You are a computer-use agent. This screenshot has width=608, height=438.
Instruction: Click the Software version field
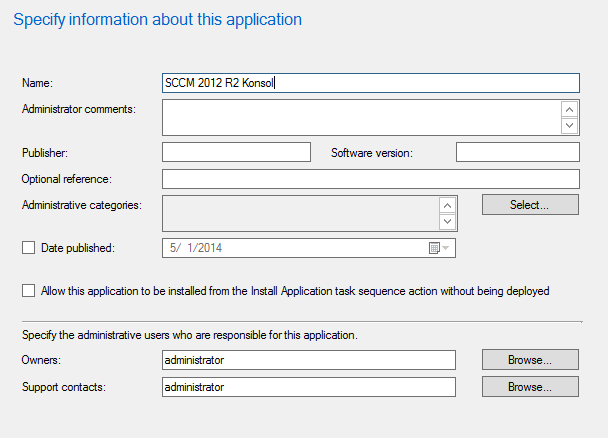(x=517, y=152)
